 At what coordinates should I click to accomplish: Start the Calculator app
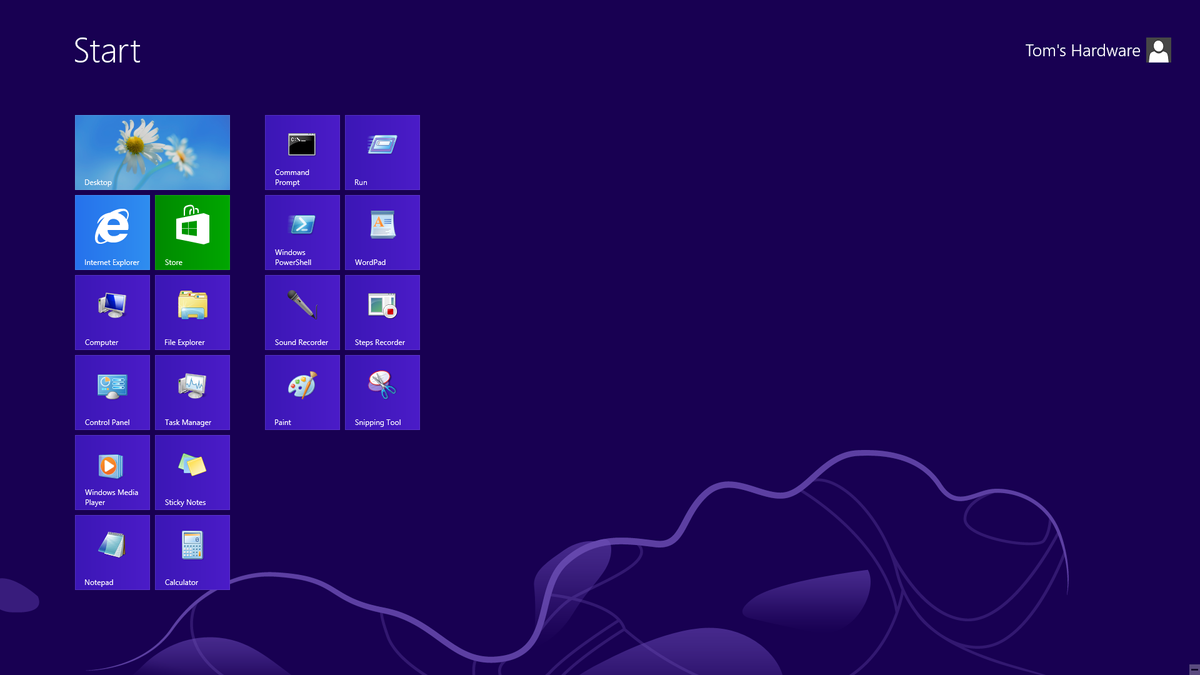192,552
